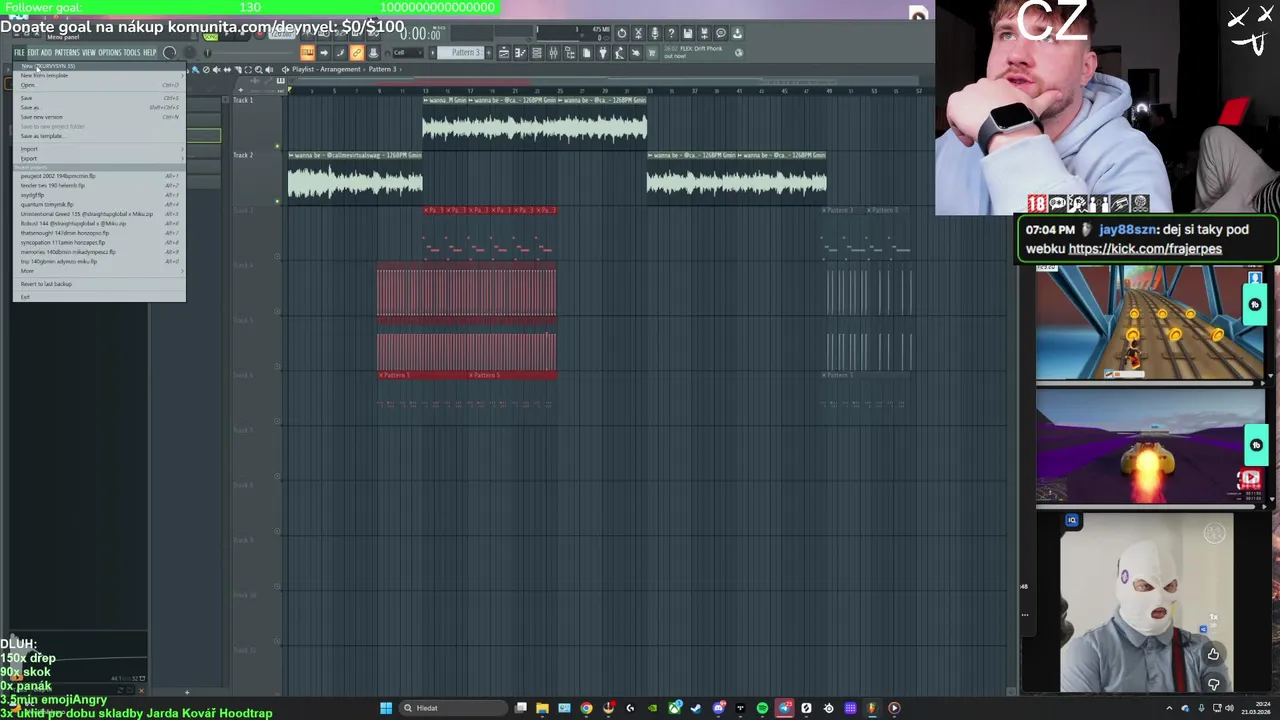This screenshot has width=1280, height=720.
Task: Open the FILE menu
Action: point(19,52)
